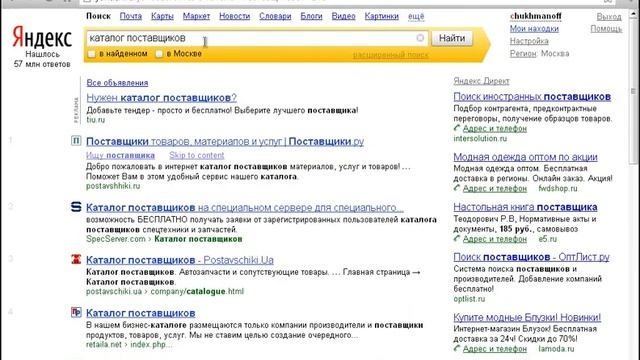Click 'Адрес и телефон' beside fwdshop.ru
The image size is (640, 360).
[495, 189]
